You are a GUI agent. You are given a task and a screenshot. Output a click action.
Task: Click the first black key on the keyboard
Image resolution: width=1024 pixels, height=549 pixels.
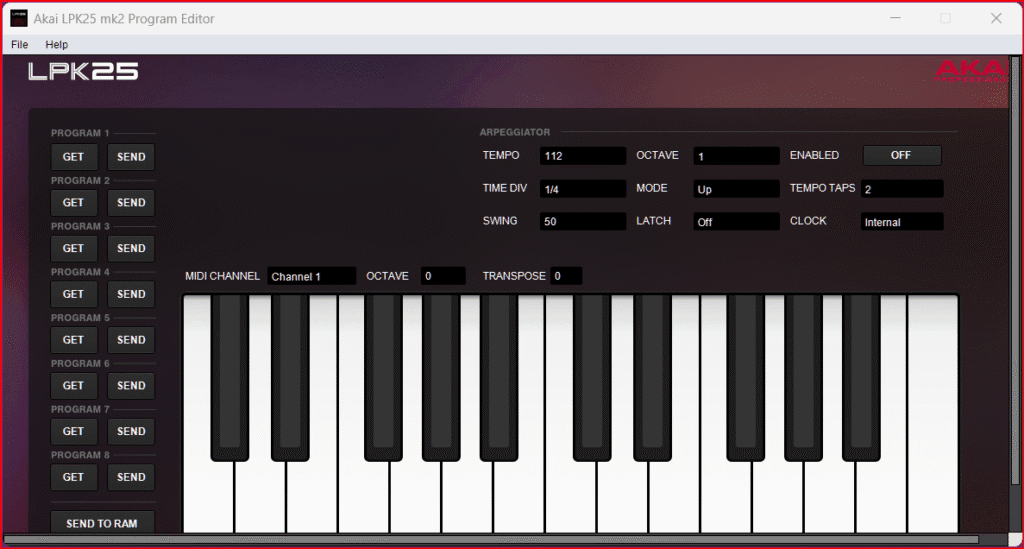click(x=230, y=377)
